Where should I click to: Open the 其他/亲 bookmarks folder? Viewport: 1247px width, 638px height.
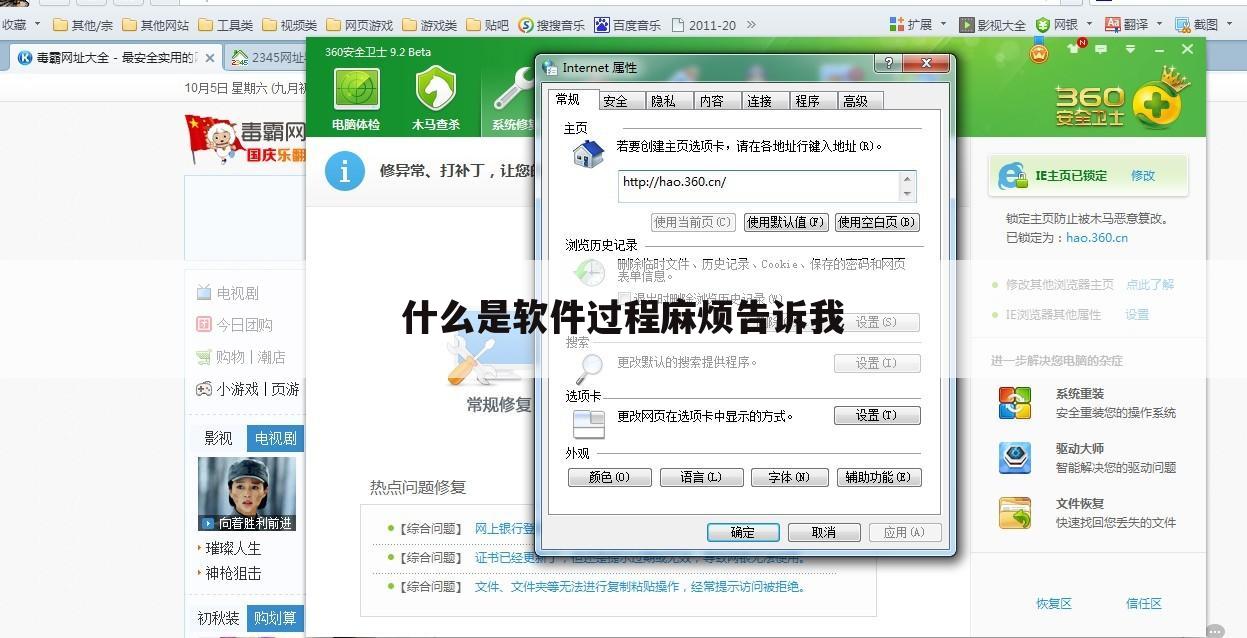click(x=83, y=25)
